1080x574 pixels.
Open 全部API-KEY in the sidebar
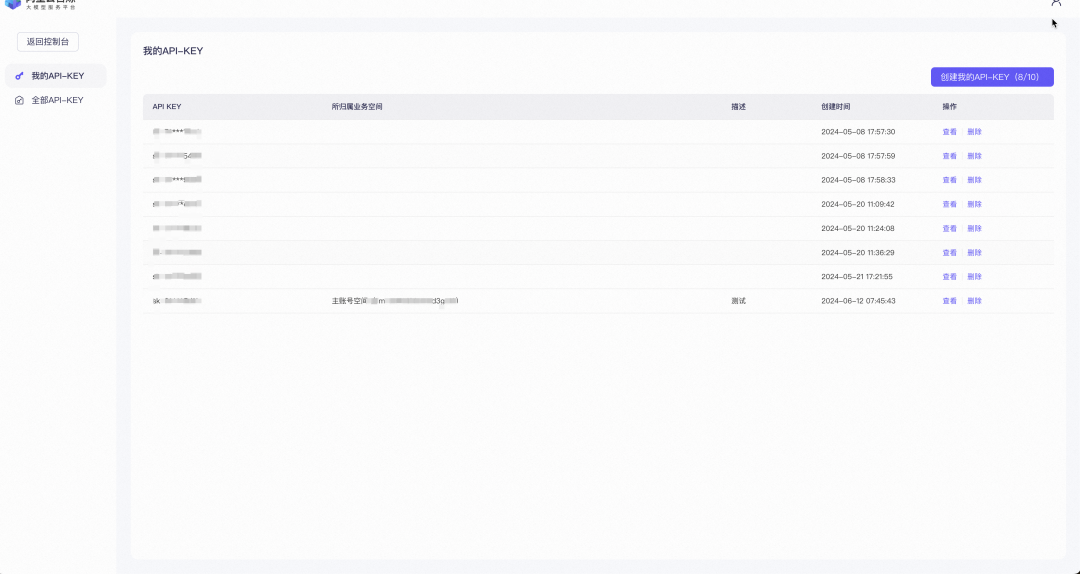[x=56, y=100]
